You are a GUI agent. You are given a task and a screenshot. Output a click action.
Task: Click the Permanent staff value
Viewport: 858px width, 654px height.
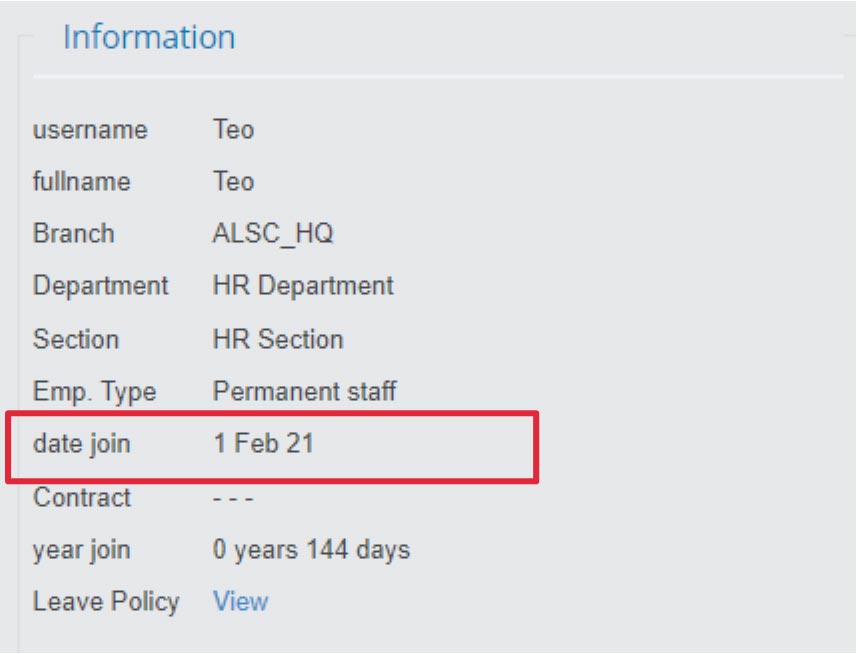305,392
